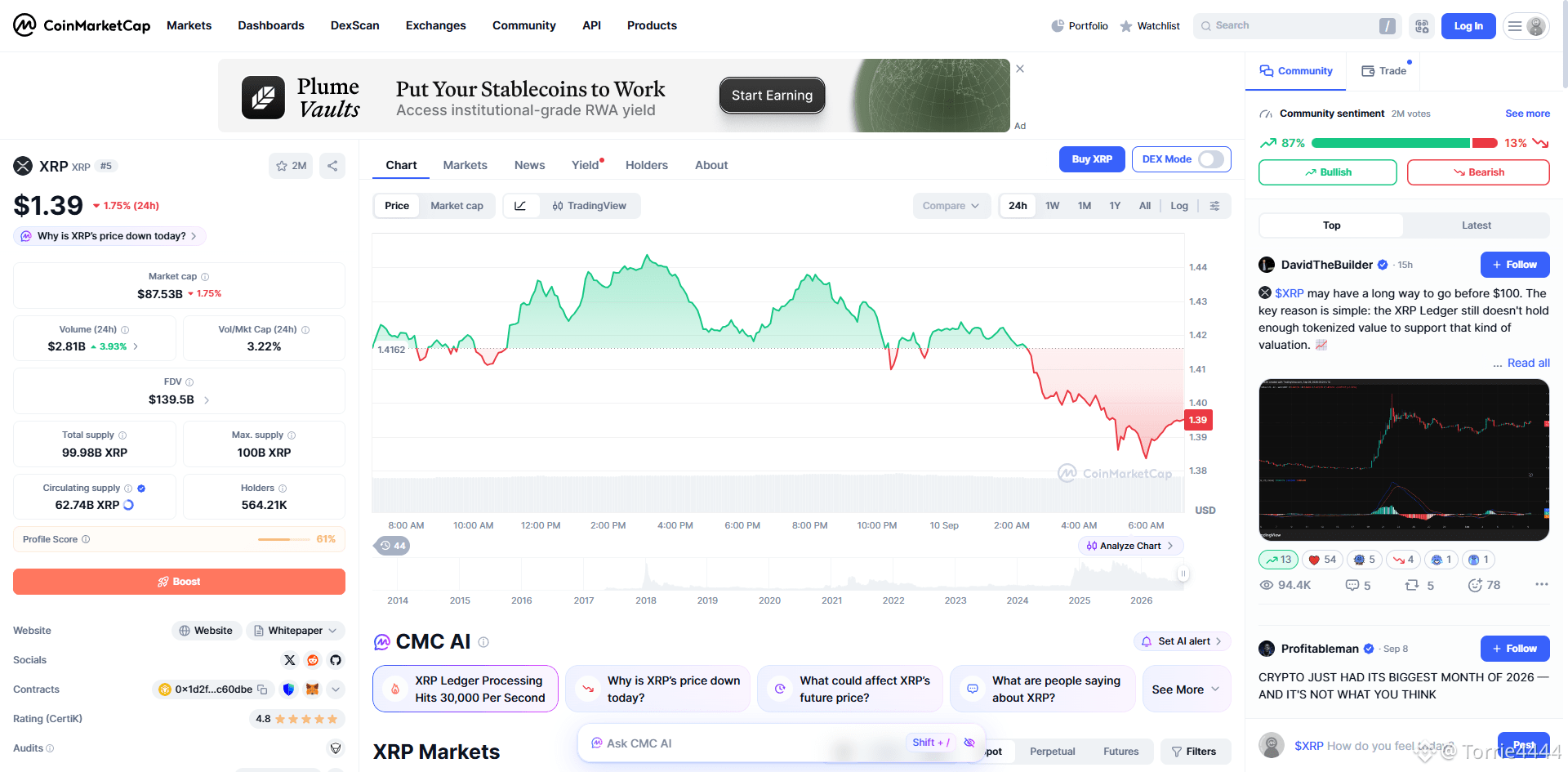Image resolution: width=1568 pixels, height=772 pixels.
Task: Copy the contract address 0x1d2f...c60dbe
Action: 262,689
